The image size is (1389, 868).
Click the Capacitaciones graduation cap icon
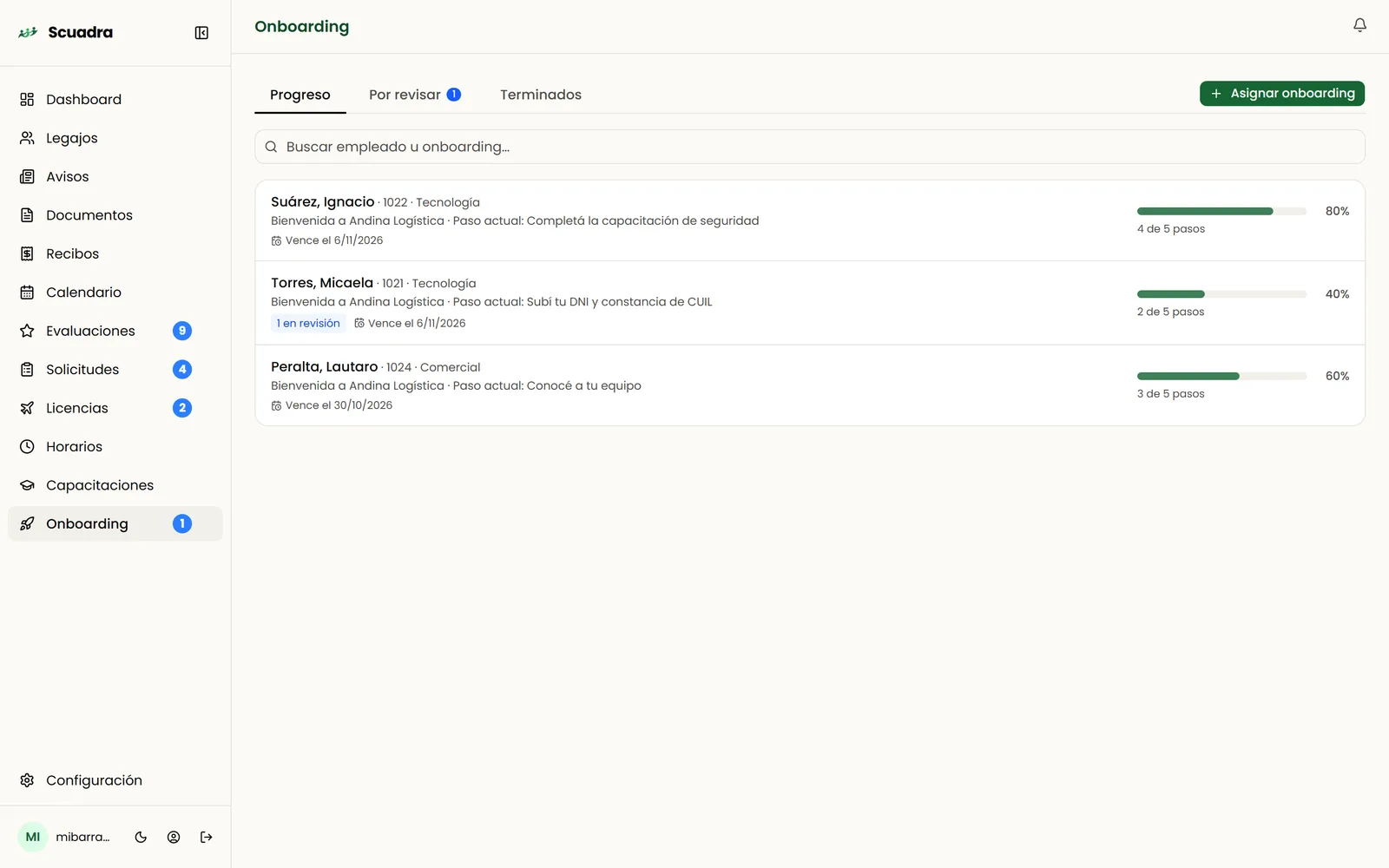point(27,485)
